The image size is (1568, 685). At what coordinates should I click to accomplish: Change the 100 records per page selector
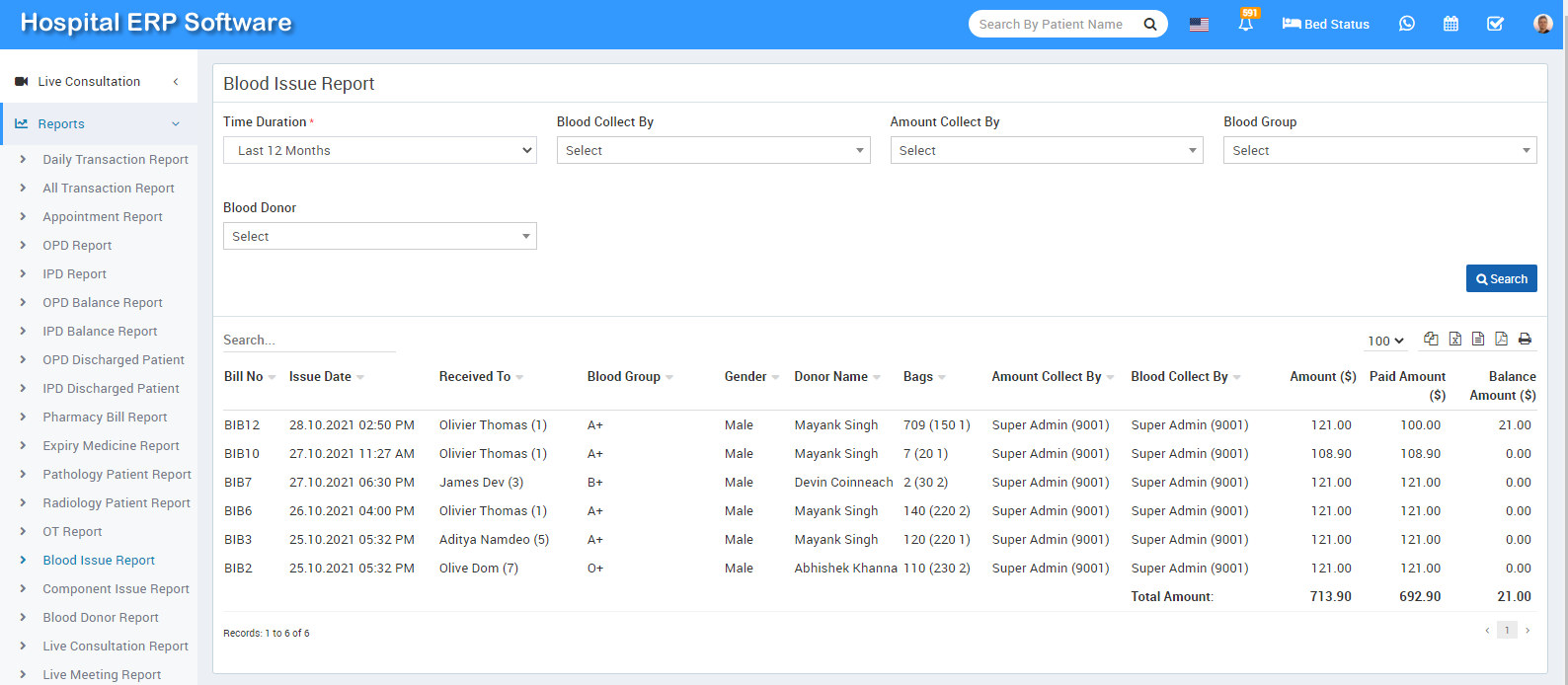click(x=1385, y=341)
